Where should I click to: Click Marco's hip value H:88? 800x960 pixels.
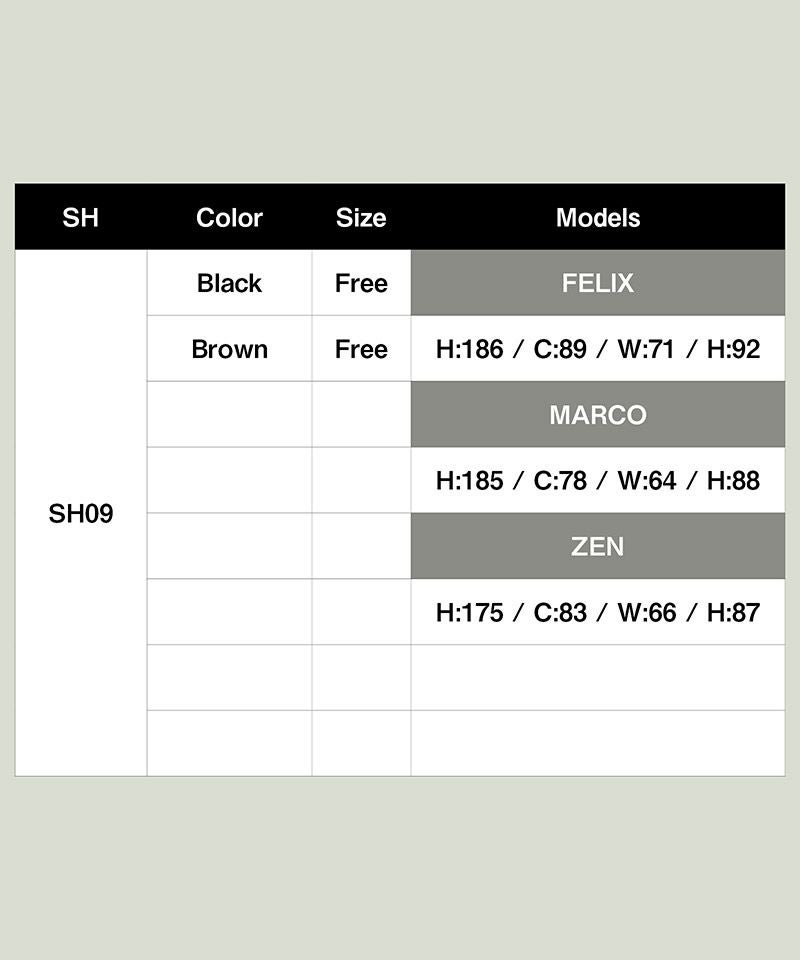[x=733, y=481]
